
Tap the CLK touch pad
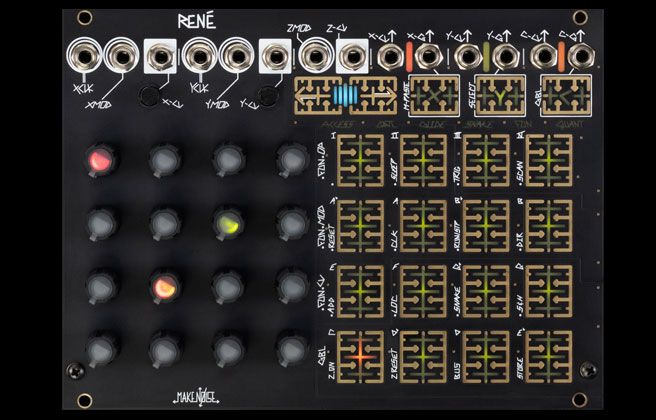tap(423, 226)
